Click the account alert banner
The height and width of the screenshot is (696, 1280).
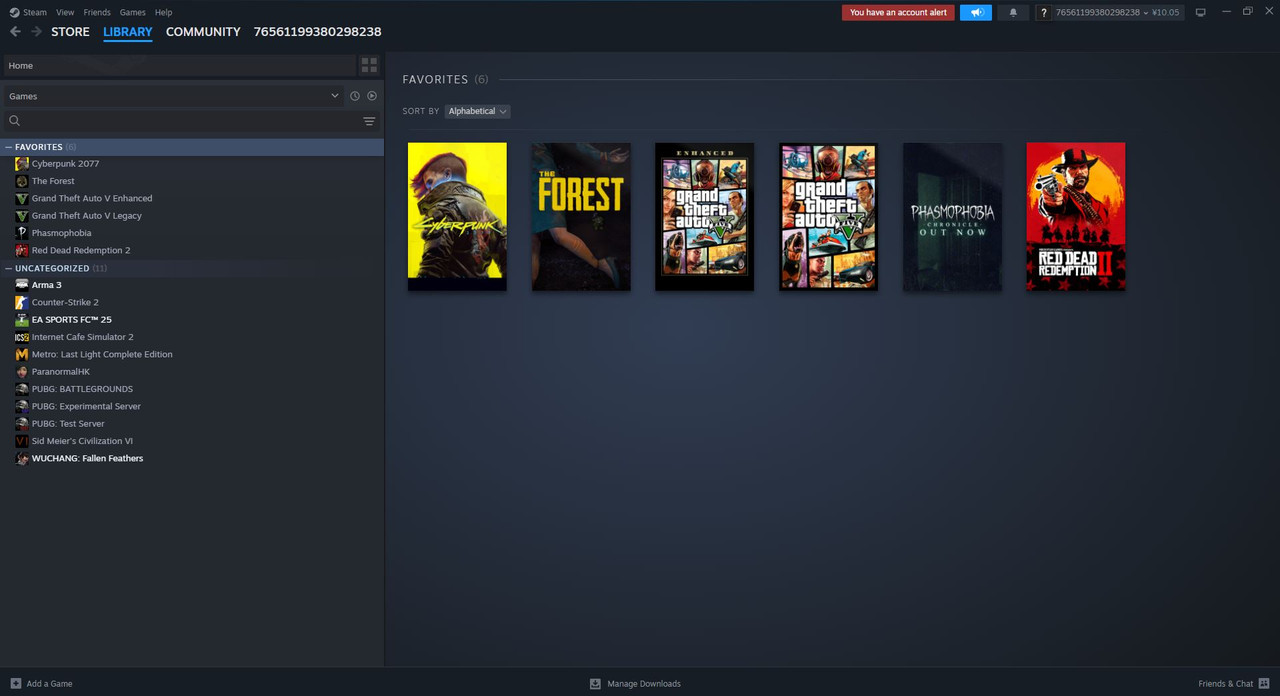(898, 12)
